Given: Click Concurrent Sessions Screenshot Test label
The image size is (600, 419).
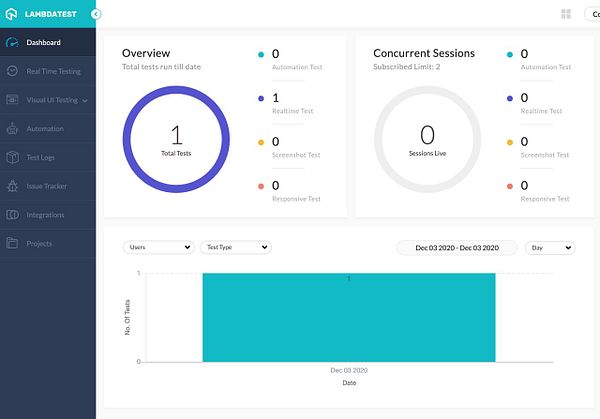Looking at the screenshot, I should tap(545, 155).
